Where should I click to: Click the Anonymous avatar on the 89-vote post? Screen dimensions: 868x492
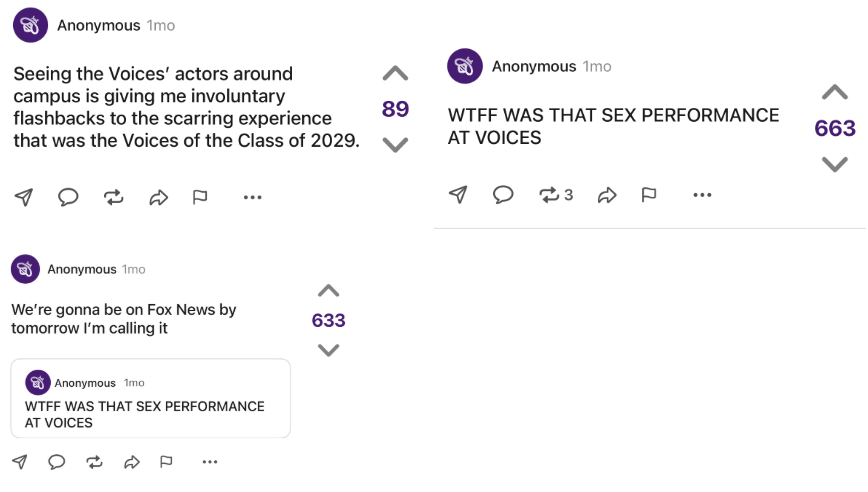tap(31, 25)
